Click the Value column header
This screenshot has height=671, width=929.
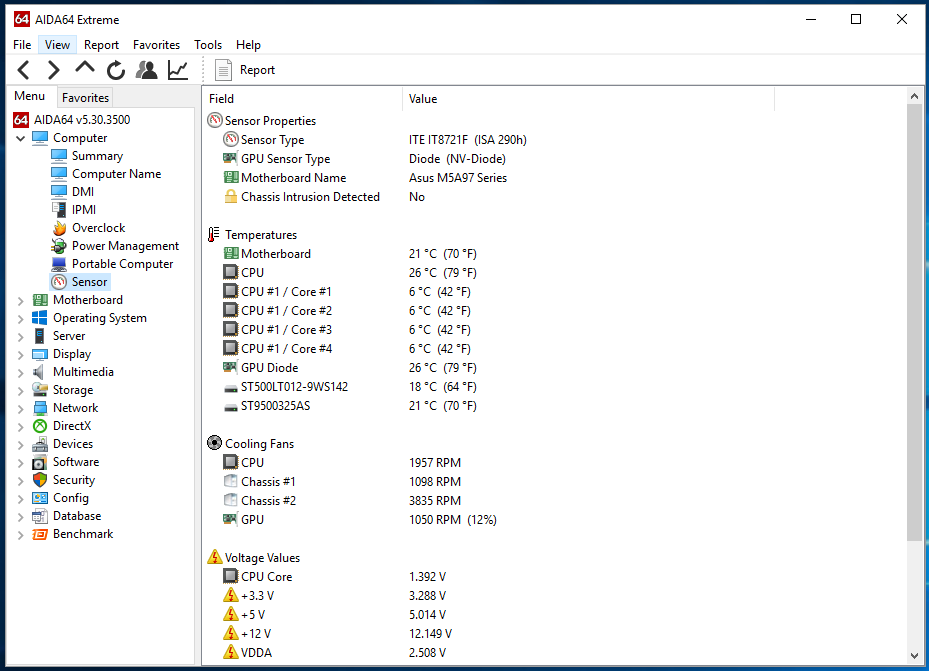pyautogui.click(x=588, y=99)
